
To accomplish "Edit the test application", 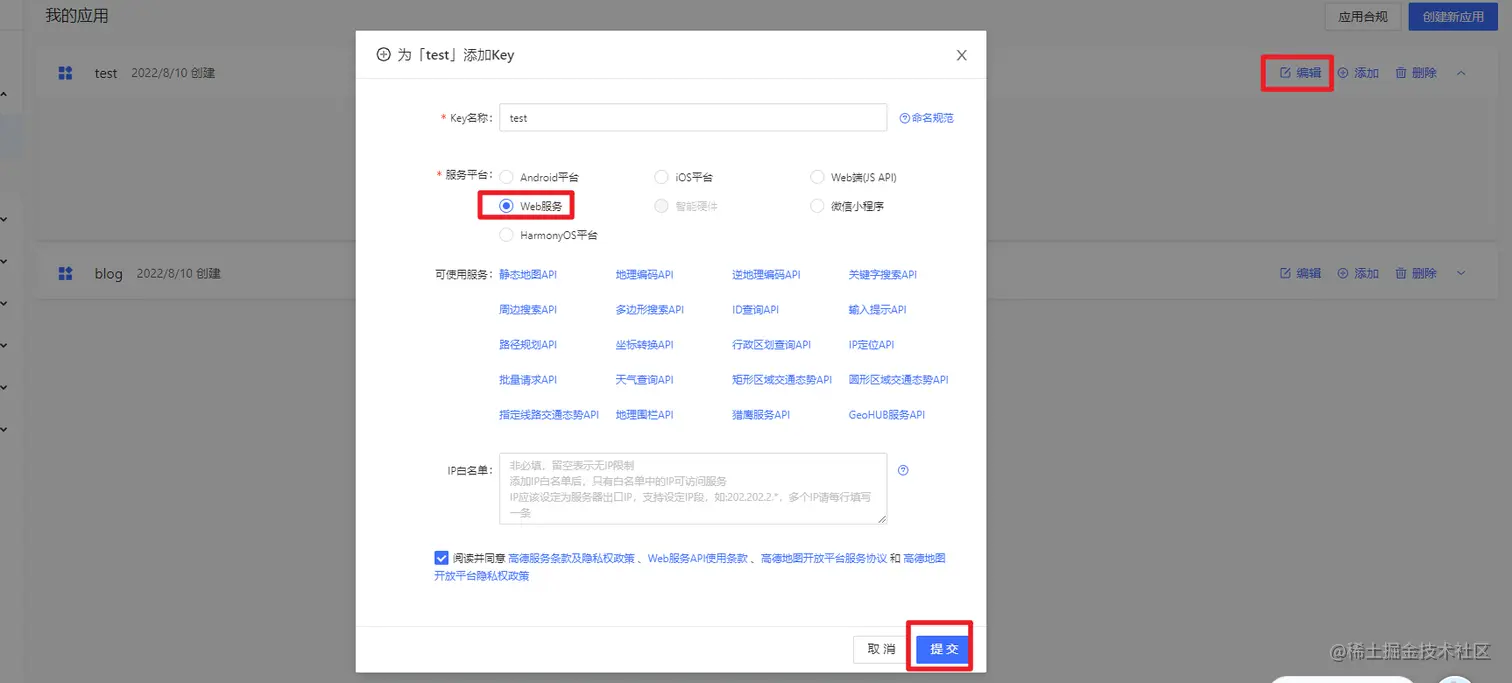I will [1300, 73].
